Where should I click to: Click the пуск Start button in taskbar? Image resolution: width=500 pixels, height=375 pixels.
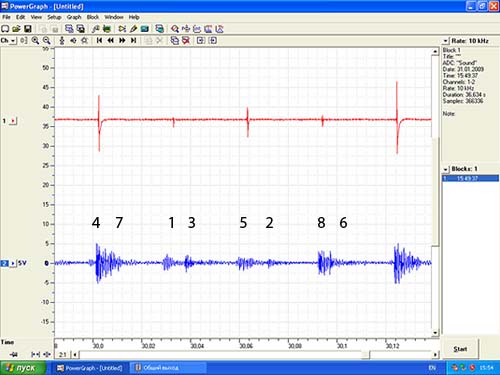(22, 368)
